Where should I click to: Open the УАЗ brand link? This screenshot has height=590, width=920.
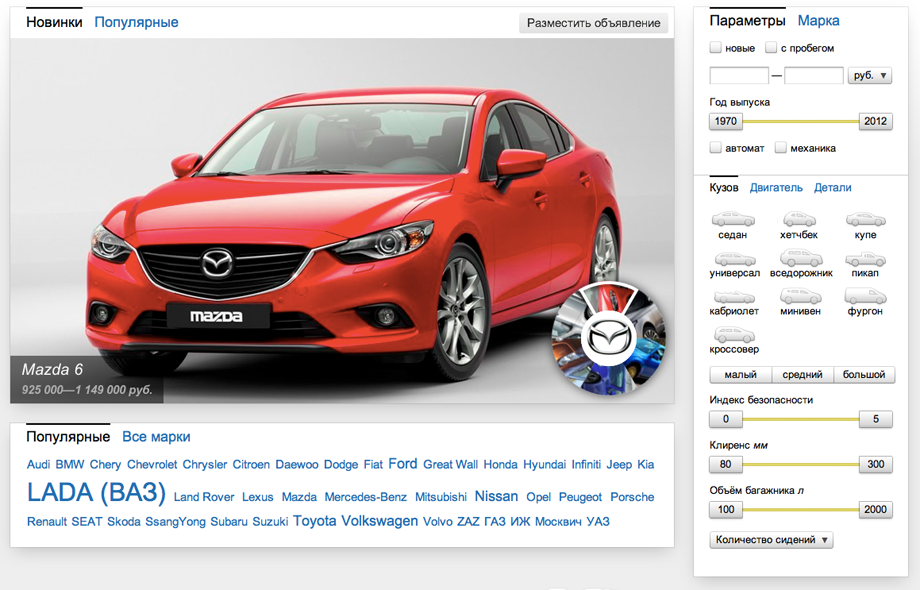598,522
